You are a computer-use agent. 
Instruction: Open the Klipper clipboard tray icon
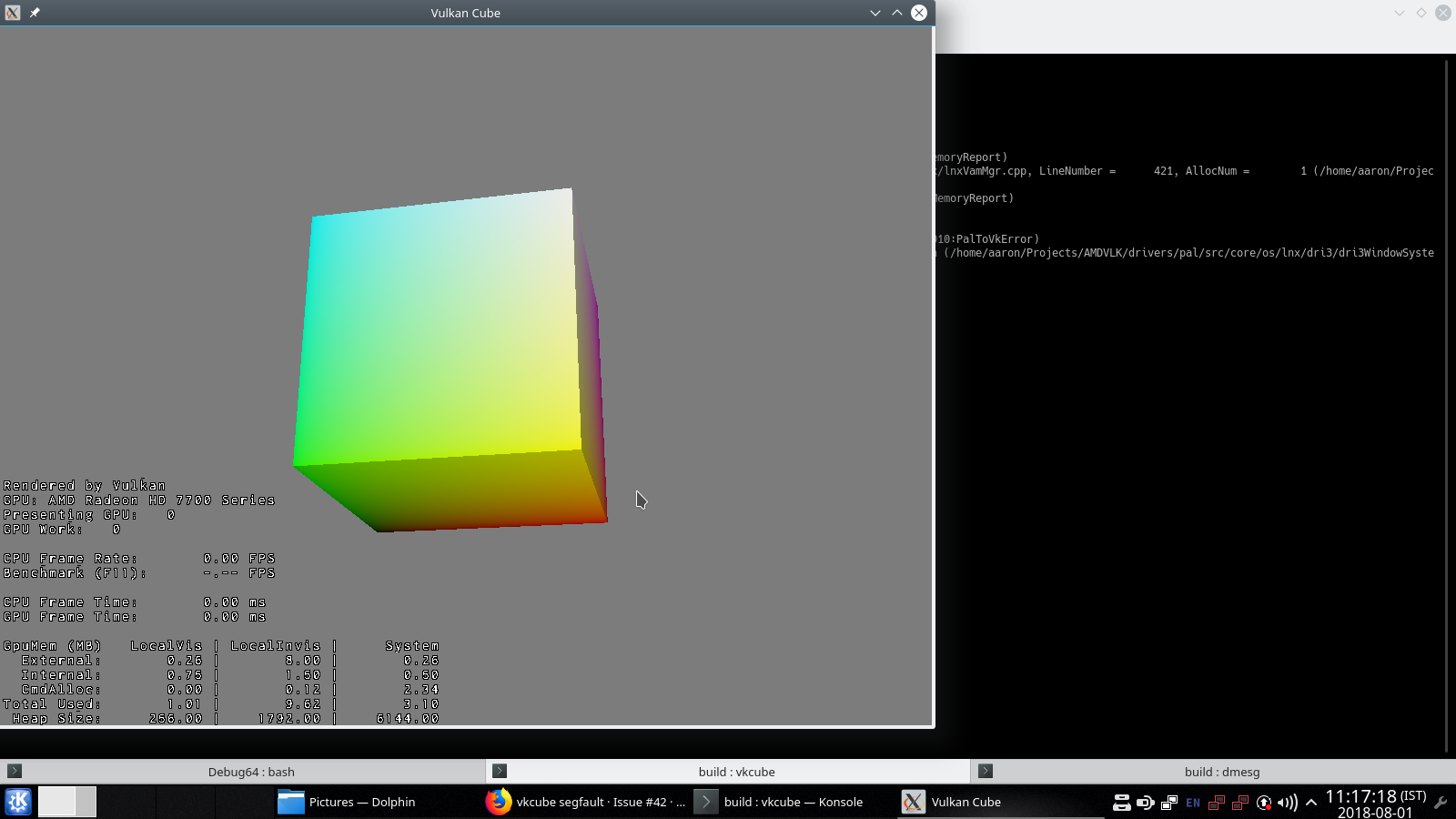pos(1168,802)
